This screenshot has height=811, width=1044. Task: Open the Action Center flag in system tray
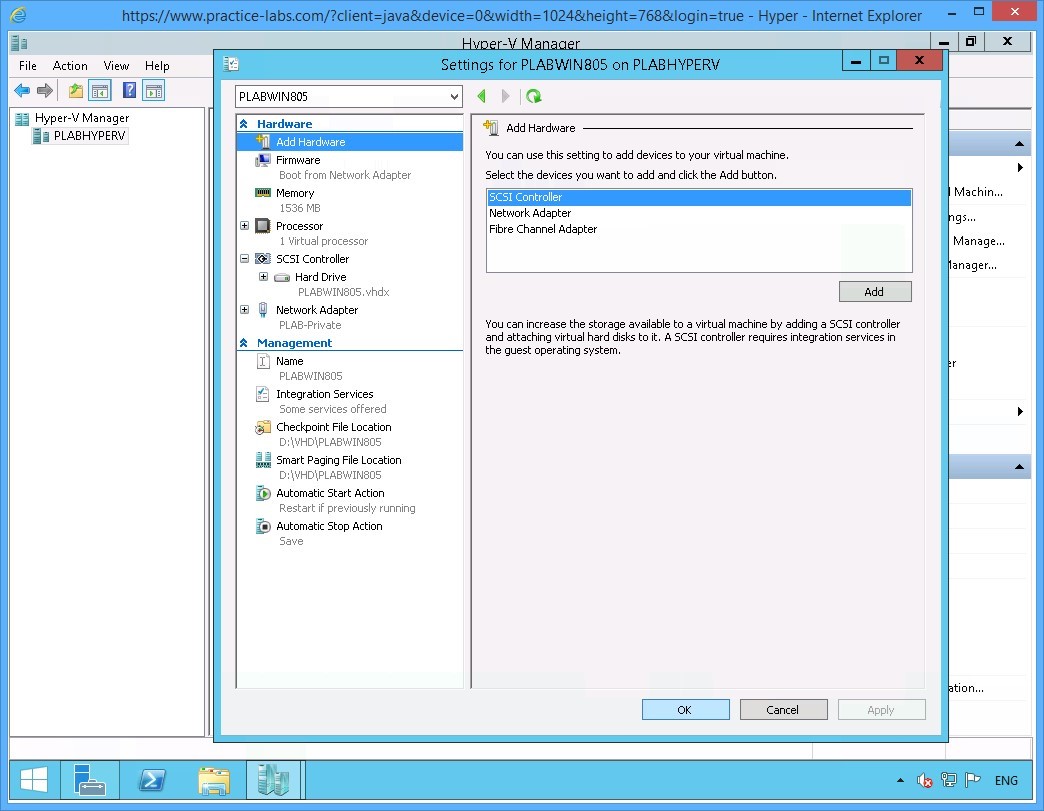click(971, 780)
